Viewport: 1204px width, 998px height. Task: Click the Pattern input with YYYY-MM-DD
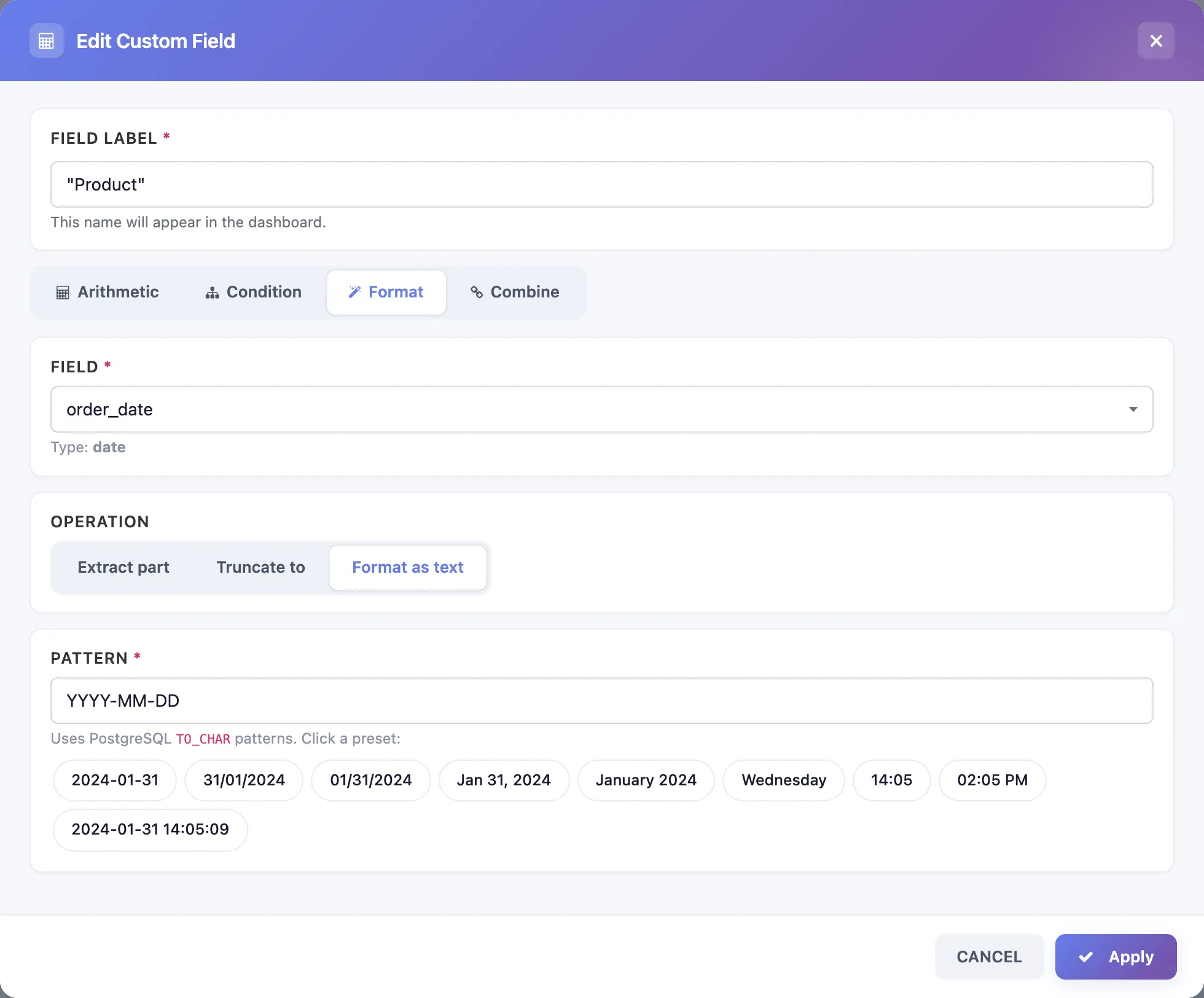click(602, 701)
